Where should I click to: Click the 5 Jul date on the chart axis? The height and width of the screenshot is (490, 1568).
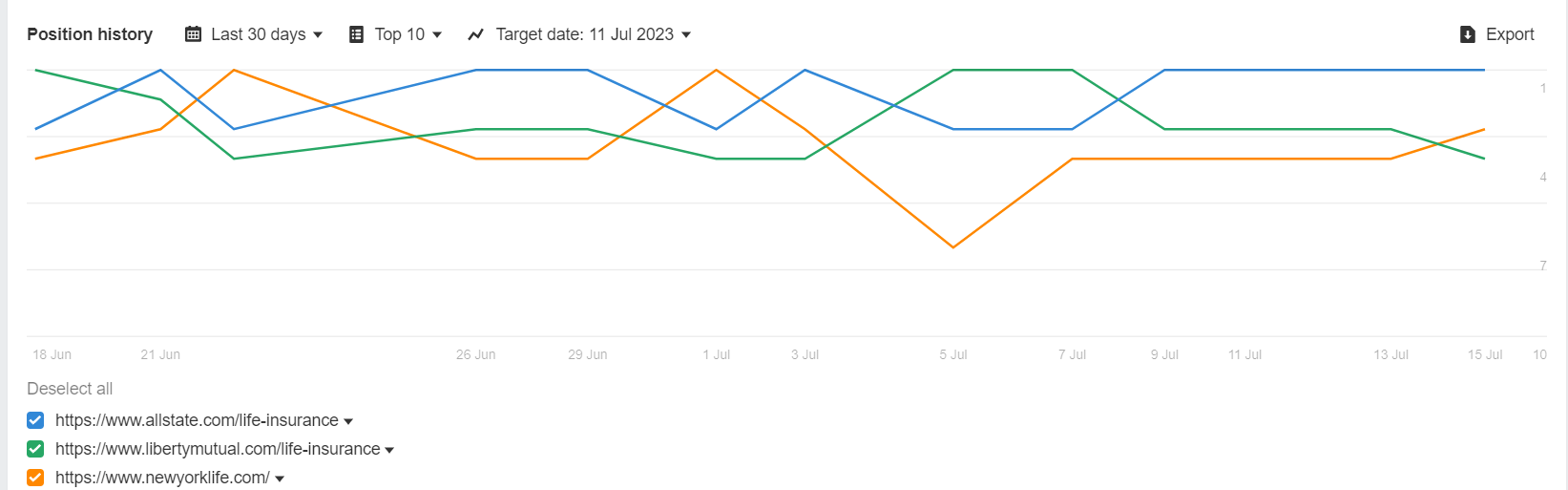(952, 354)
